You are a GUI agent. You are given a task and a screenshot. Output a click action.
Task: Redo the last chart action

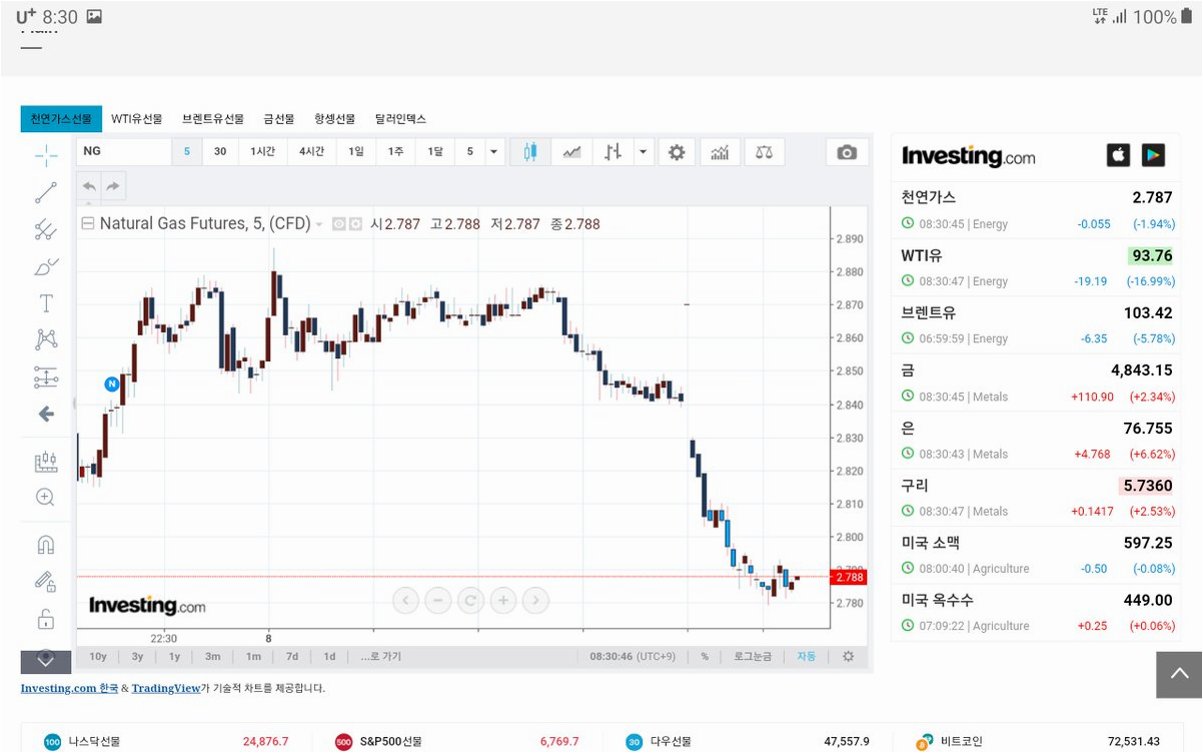point(113,186)
